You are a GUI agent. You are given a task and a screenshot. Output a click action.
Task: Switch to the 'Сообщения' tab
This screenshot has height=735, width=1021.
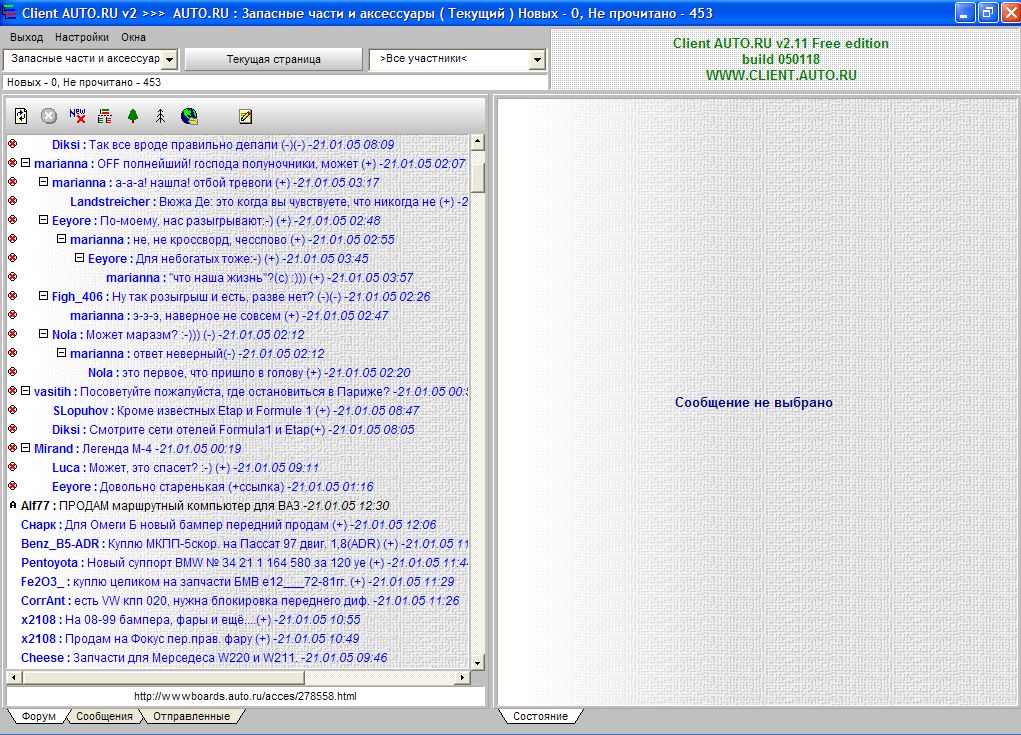[104, 716]
